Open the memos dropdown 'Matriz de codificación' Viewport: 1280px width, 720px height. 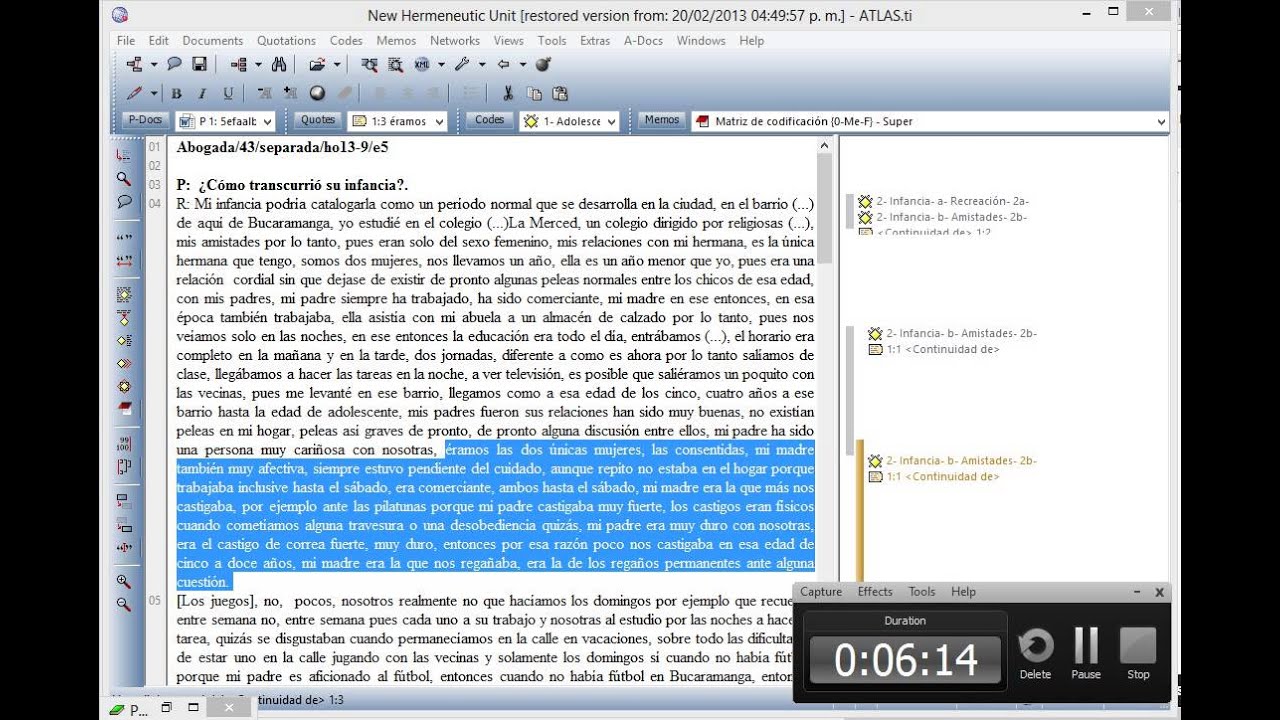930,121
